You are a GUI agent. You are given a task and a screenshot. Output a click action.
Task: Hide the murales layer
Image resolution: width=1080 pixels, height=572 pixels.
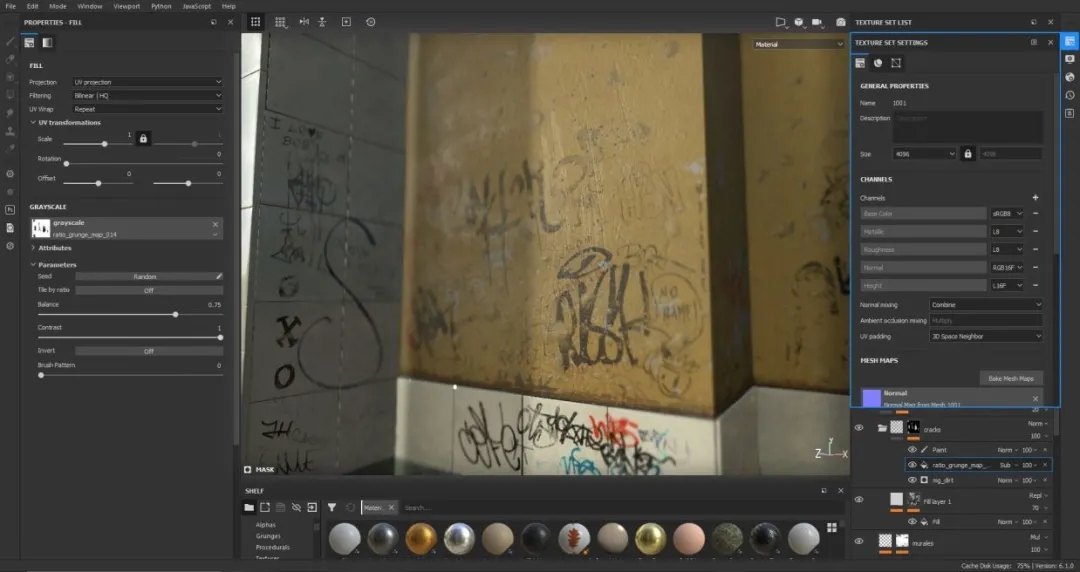click(x=859, y=542)
